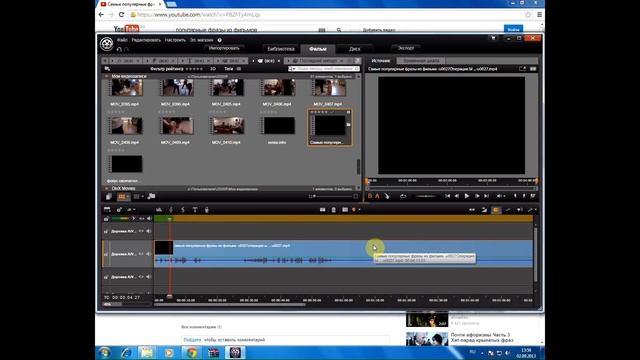Click the library tree toggle icon left of rating filter
640x360 pixels.
107,69
